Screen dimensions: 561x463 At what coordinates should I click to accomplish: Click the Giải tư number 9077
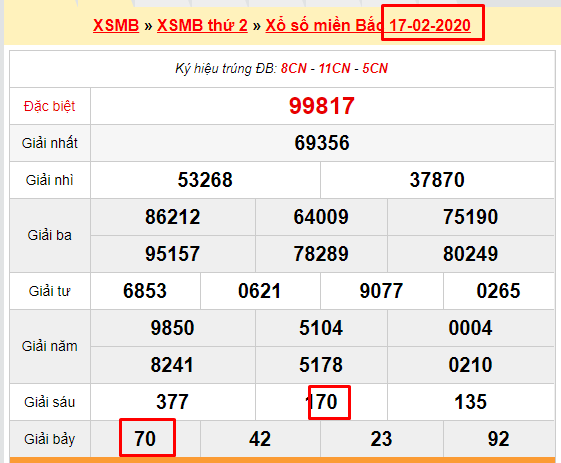point(381,291)
